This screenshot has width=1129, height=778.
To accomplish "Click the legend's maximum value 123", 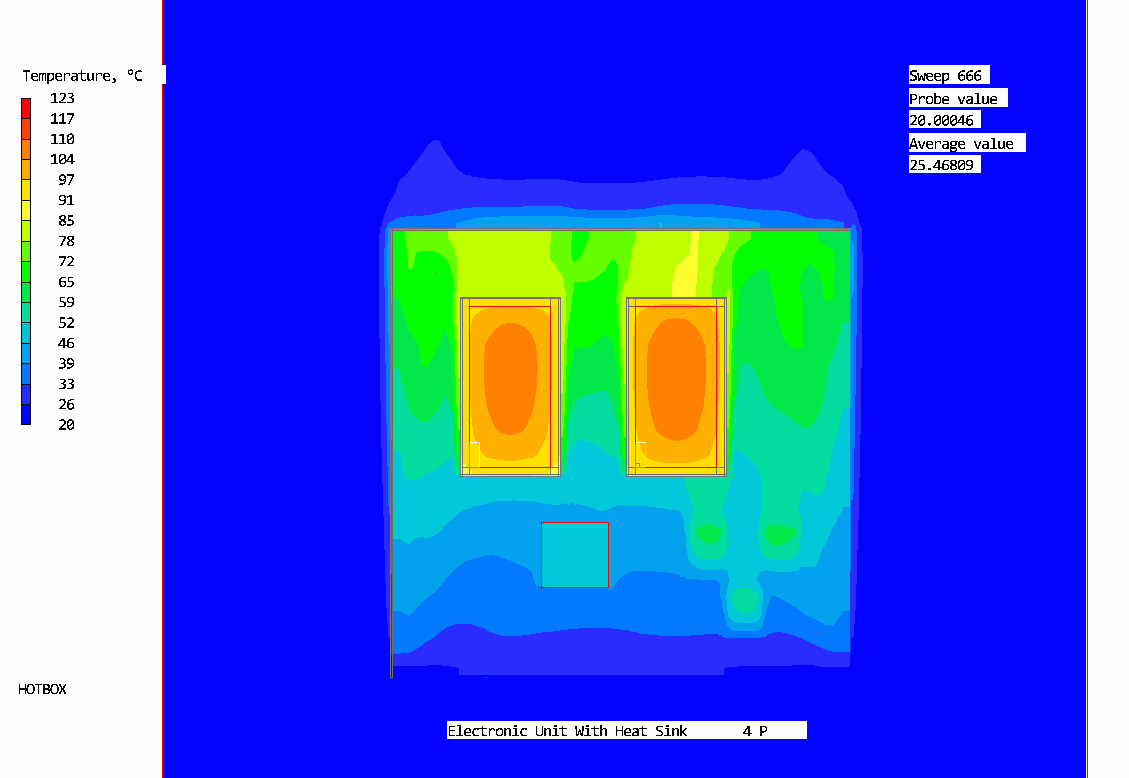I will point(62,98).
